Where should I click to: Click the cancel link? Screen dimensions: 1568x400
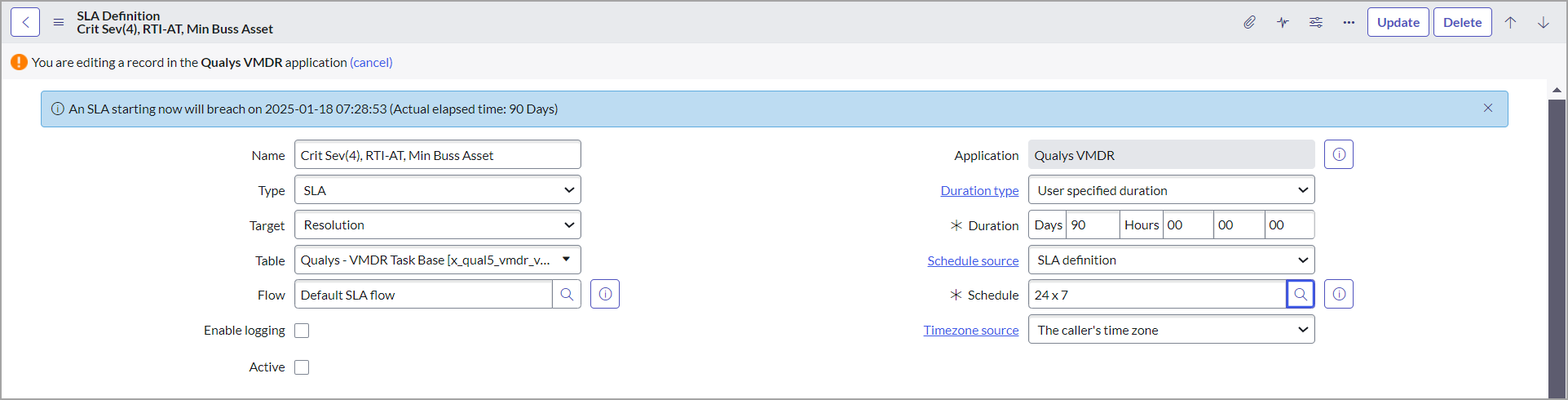point(371,62)
